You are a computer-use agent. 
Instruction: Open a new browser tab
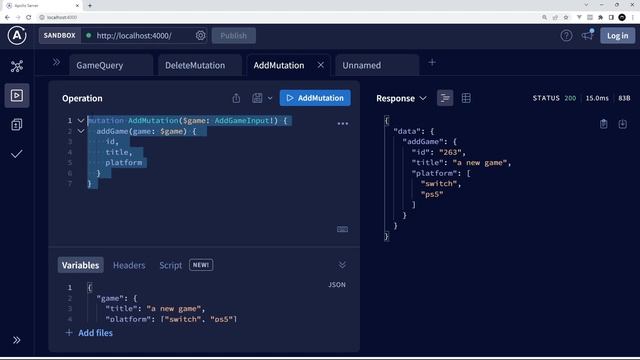(90, 5)
